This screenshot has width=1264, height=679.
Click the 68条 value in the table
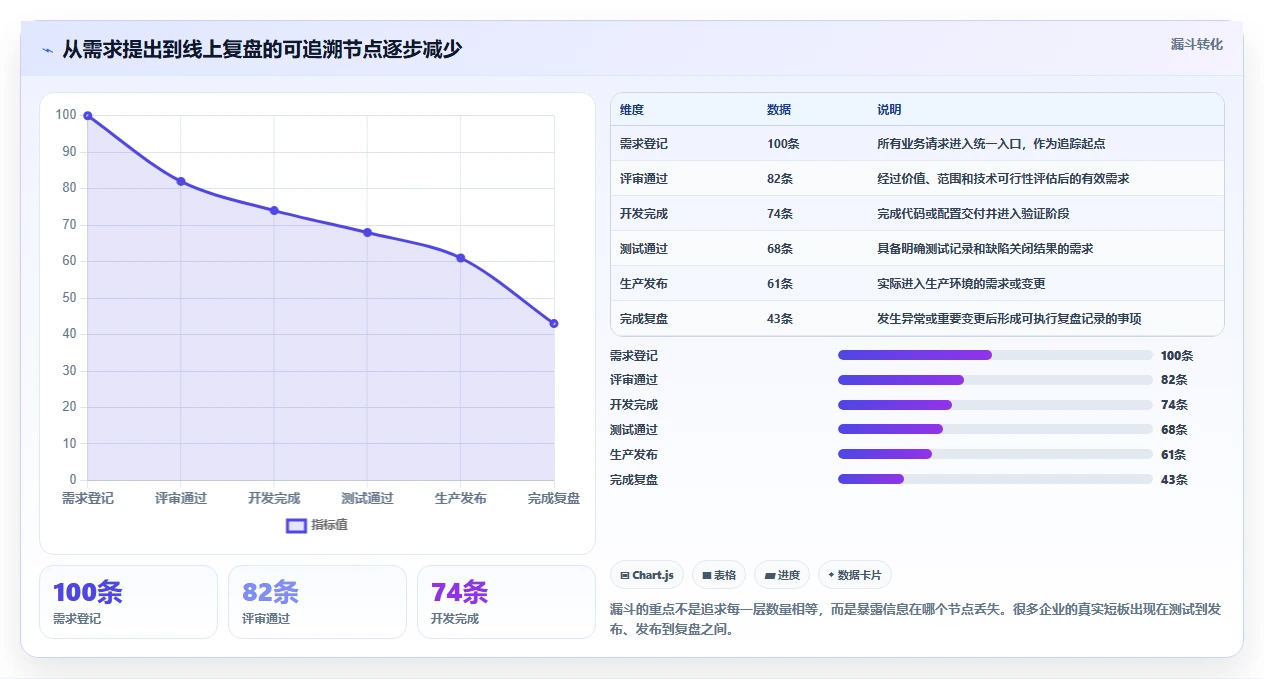click(x=780, y=249)
